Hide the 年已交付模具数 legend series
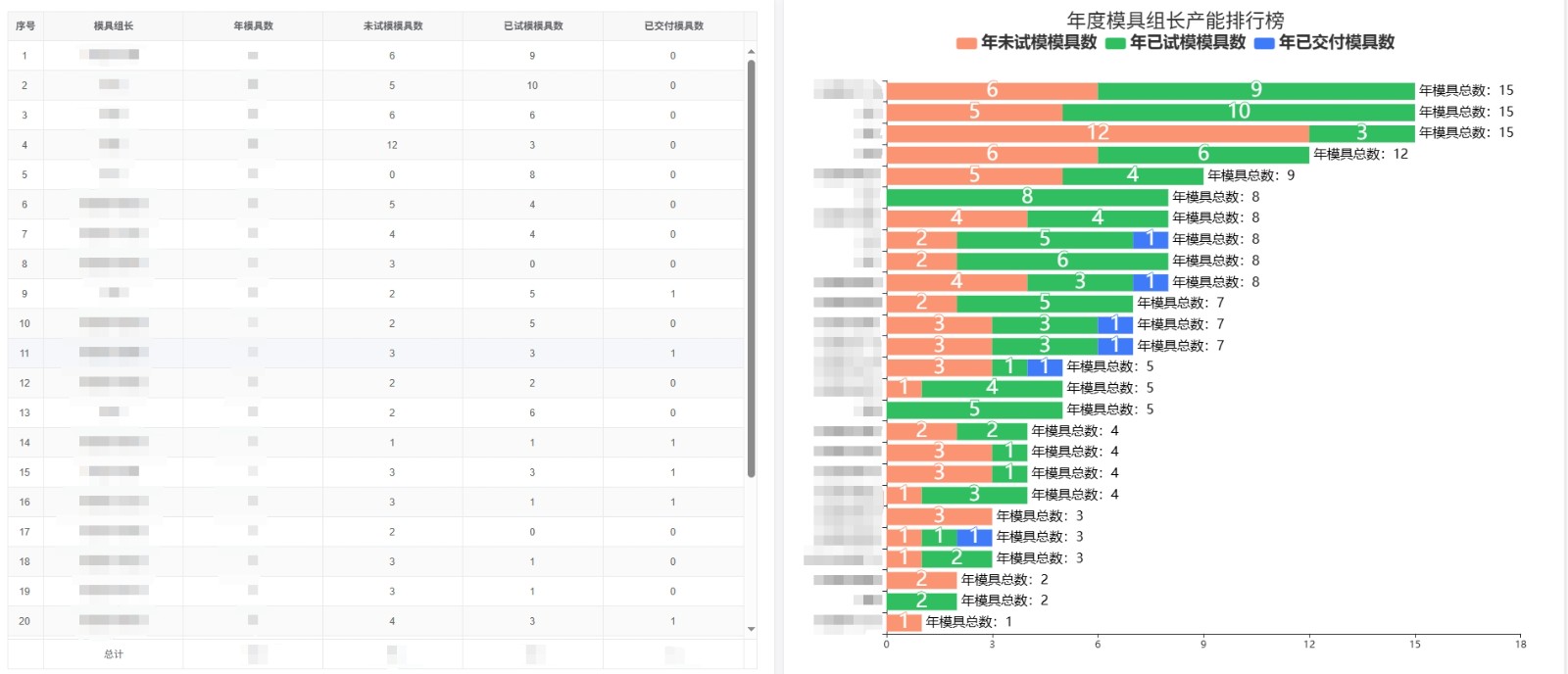The width and height of the screenshot is (1568, 674). 1324,42
